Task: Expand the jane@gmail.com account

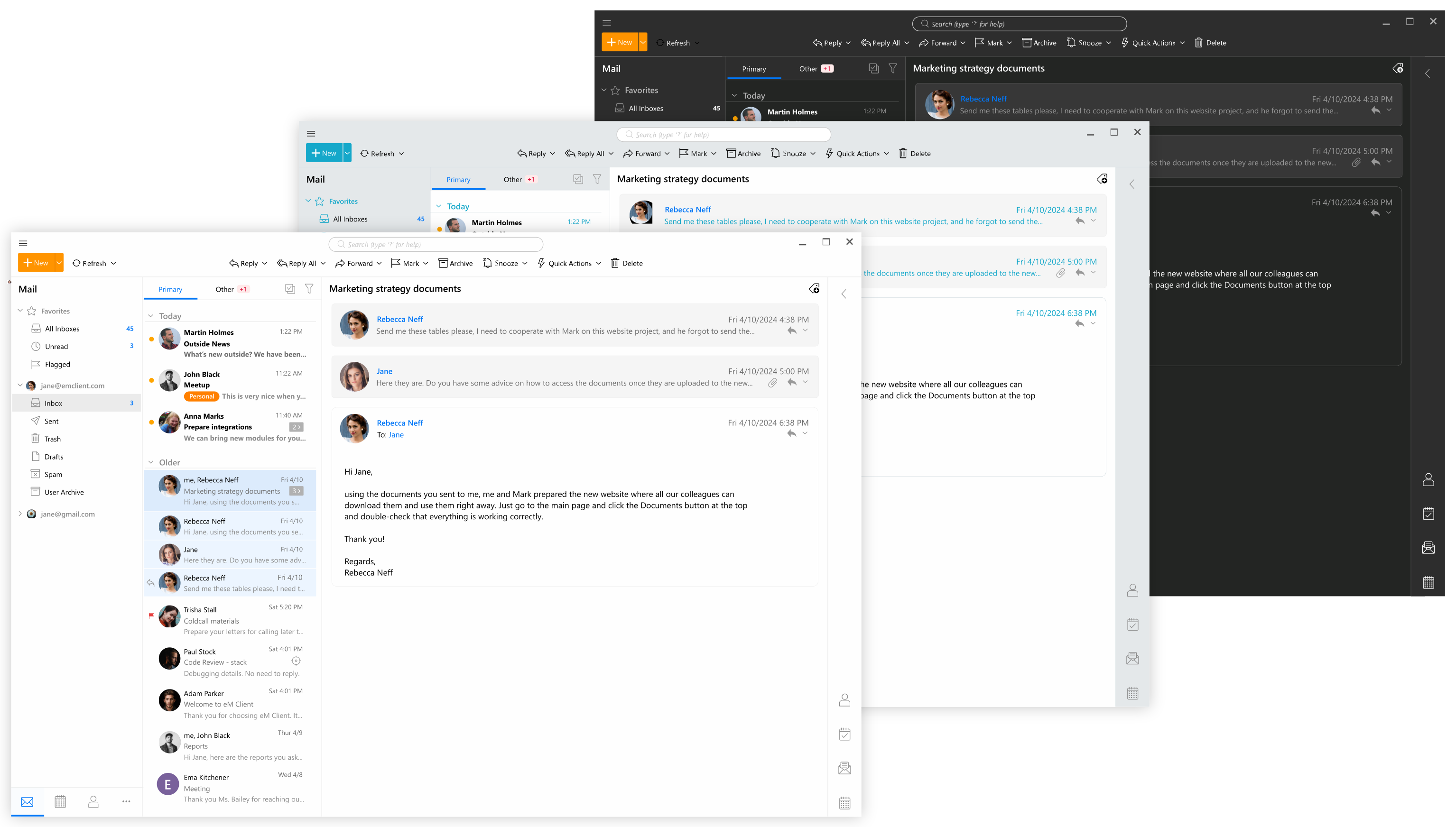Action: coord(20,514)
